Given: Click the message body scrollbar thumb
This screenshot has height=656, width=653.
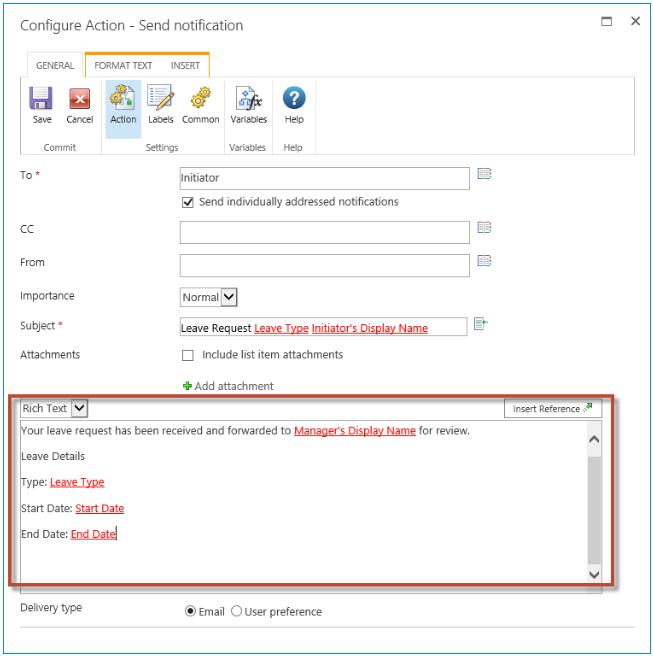Looking at the screenshot, I should [594, 510].
